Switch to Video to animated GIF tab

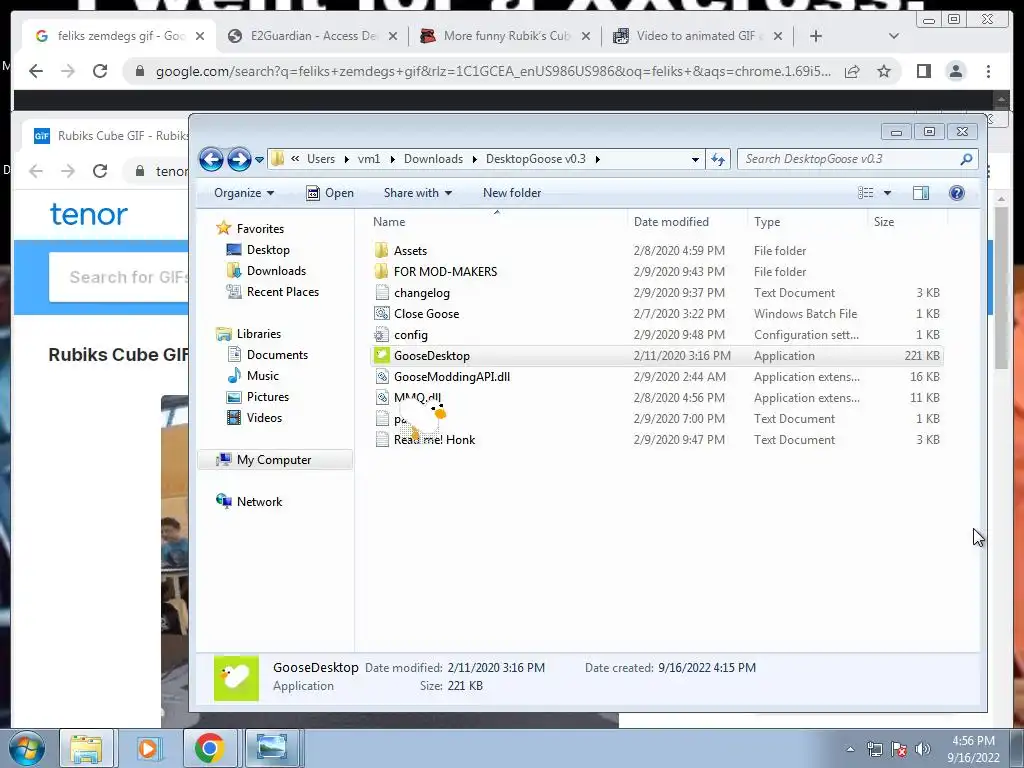pos(697,36)
